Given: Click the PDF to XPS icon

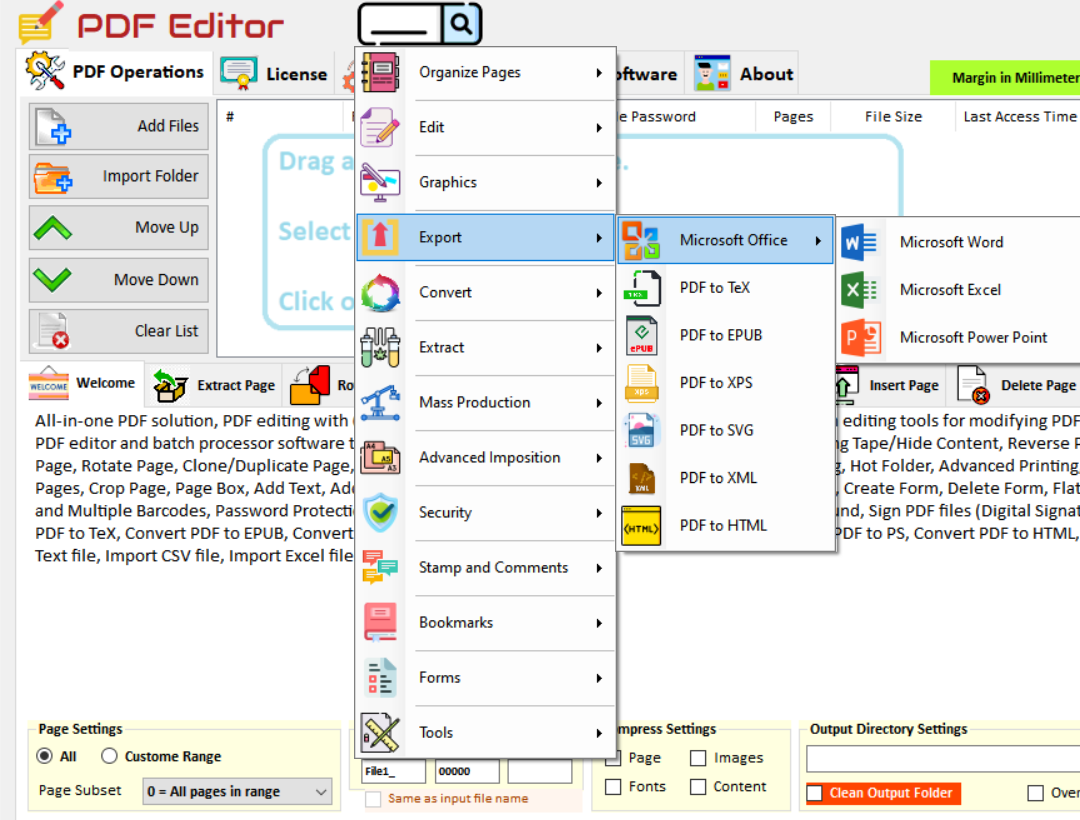Looking at the screenshot, I should [641, 383].
